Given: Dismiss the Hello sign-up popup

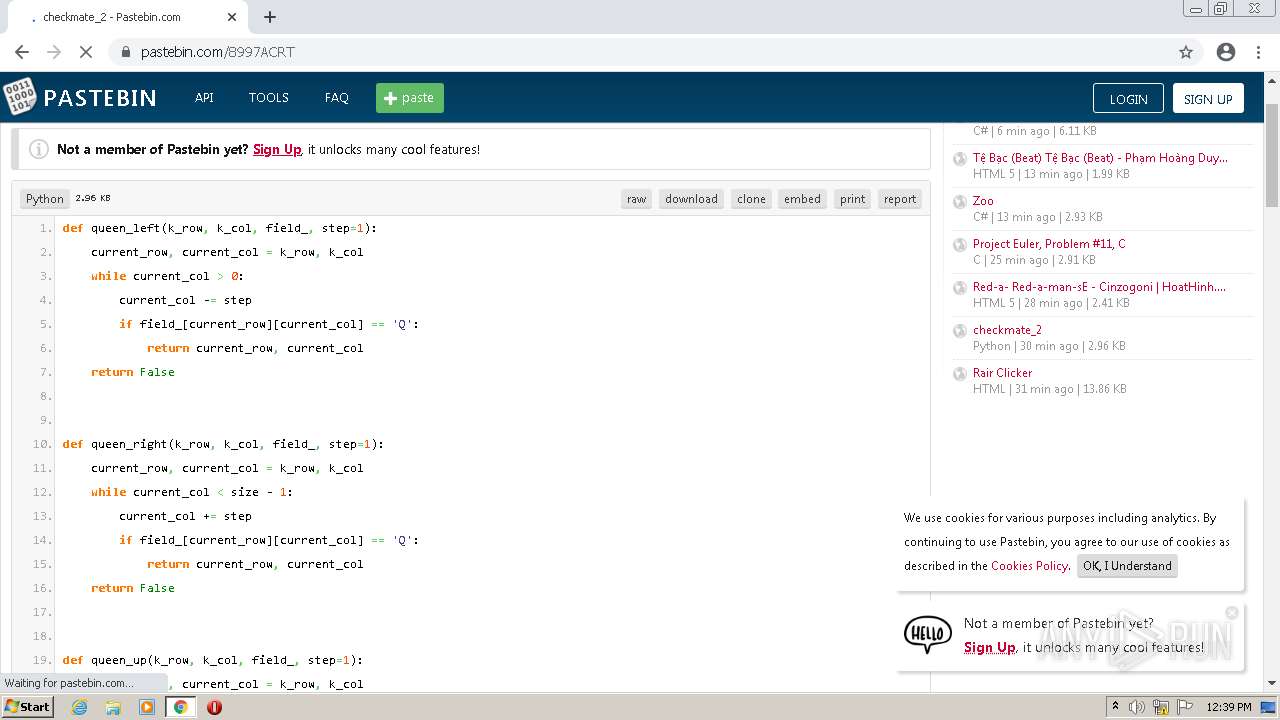Looking at the screenshot, I should [x=1232, y=612].
